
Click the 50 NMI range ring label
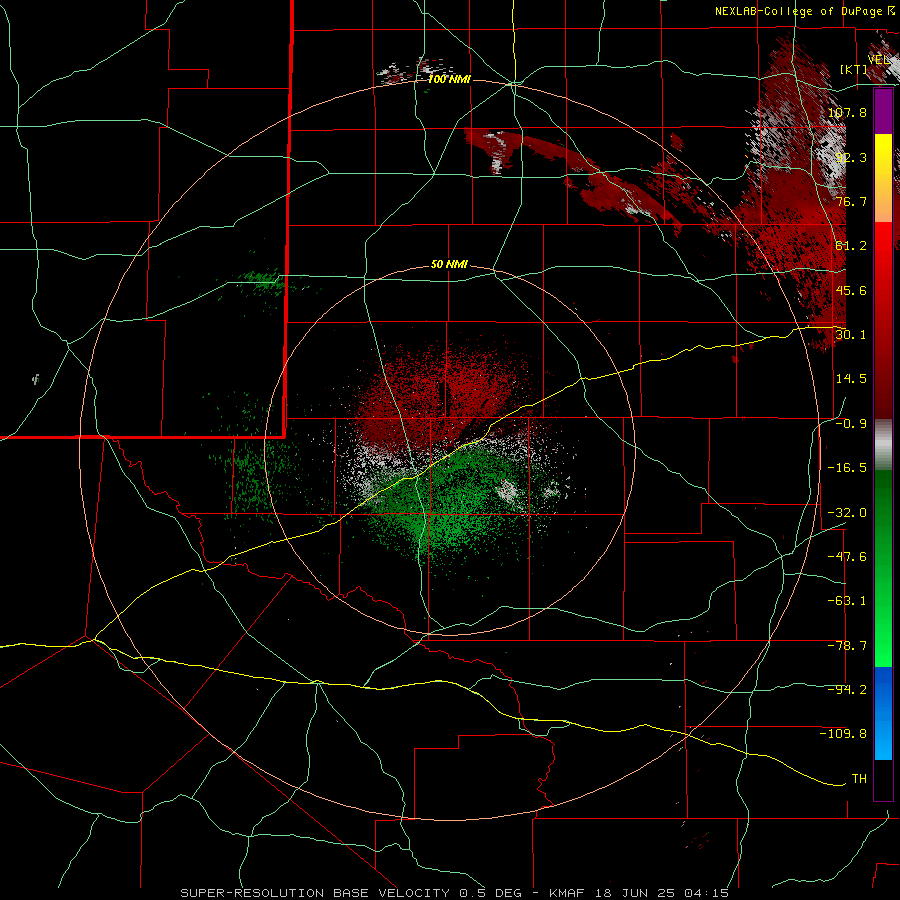point(449,265)
